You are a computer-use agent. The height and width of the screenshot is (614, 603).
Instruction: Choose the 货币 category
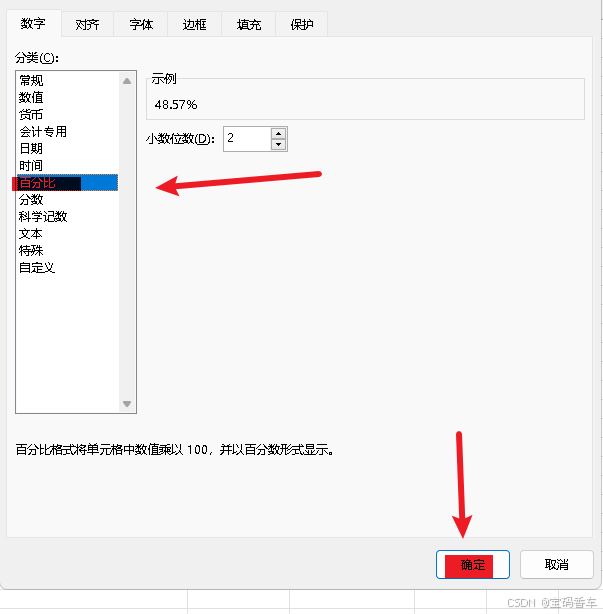pos(67,114)
